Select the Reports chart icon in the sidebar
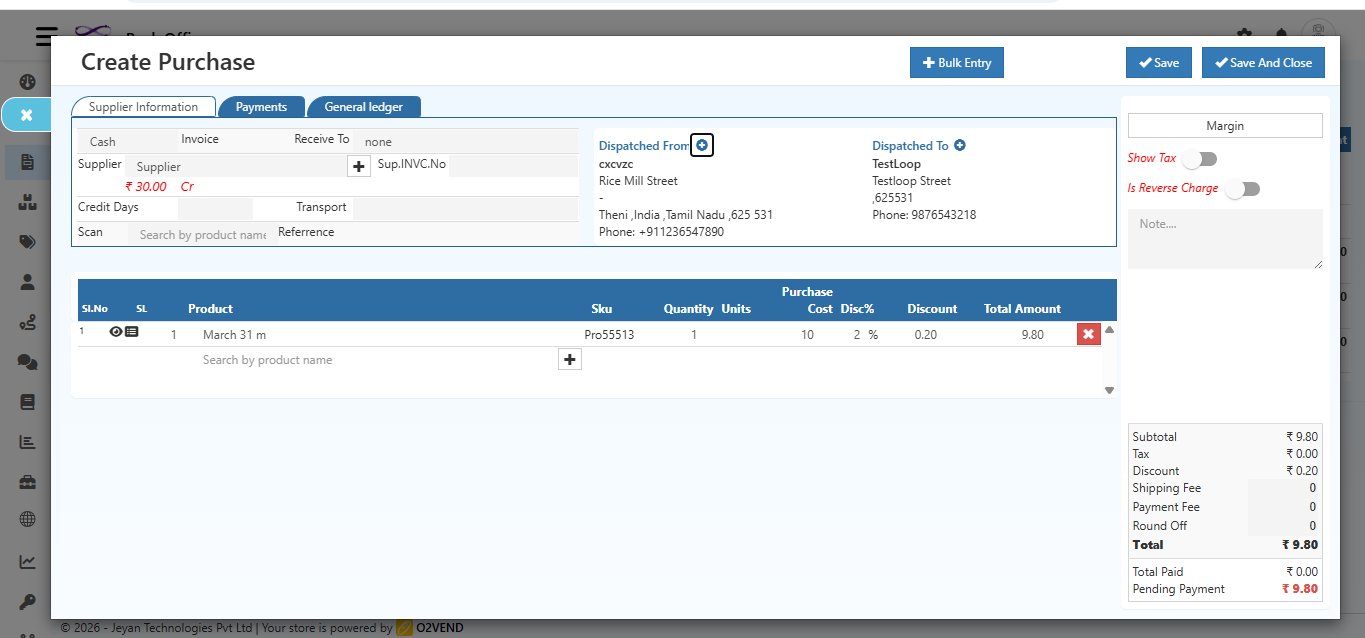 (27, 440)
